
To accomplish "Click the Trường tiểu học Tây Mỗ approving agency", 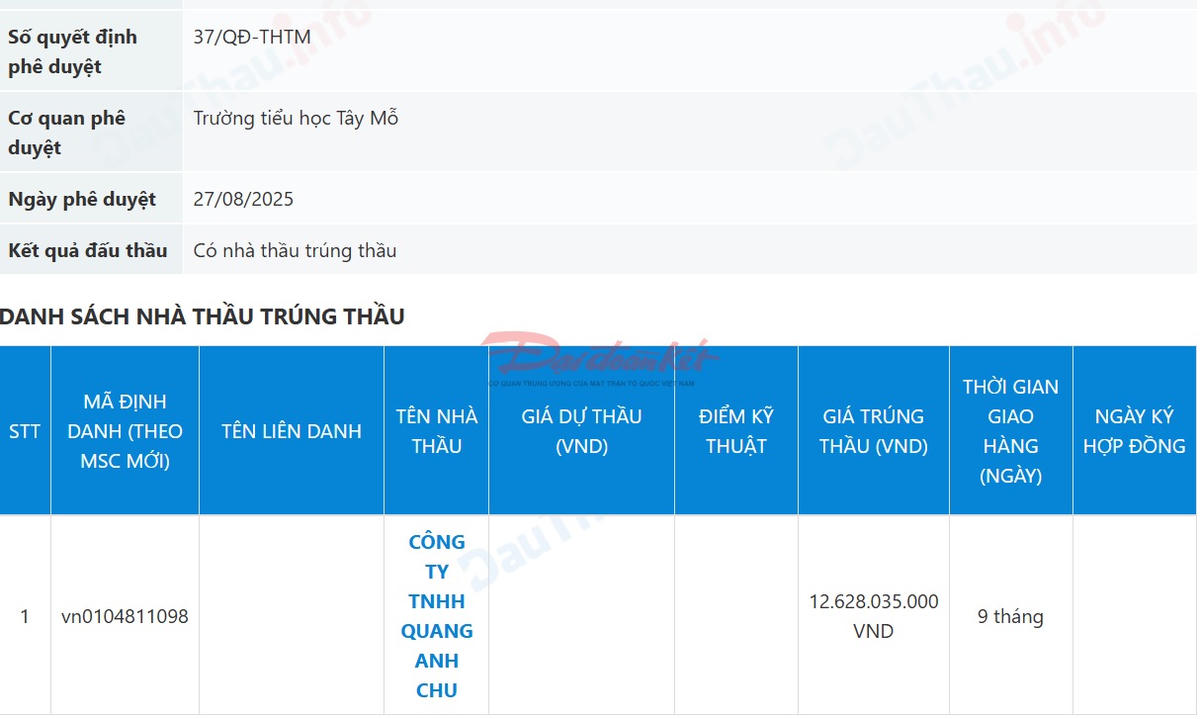I will point(296,118).
